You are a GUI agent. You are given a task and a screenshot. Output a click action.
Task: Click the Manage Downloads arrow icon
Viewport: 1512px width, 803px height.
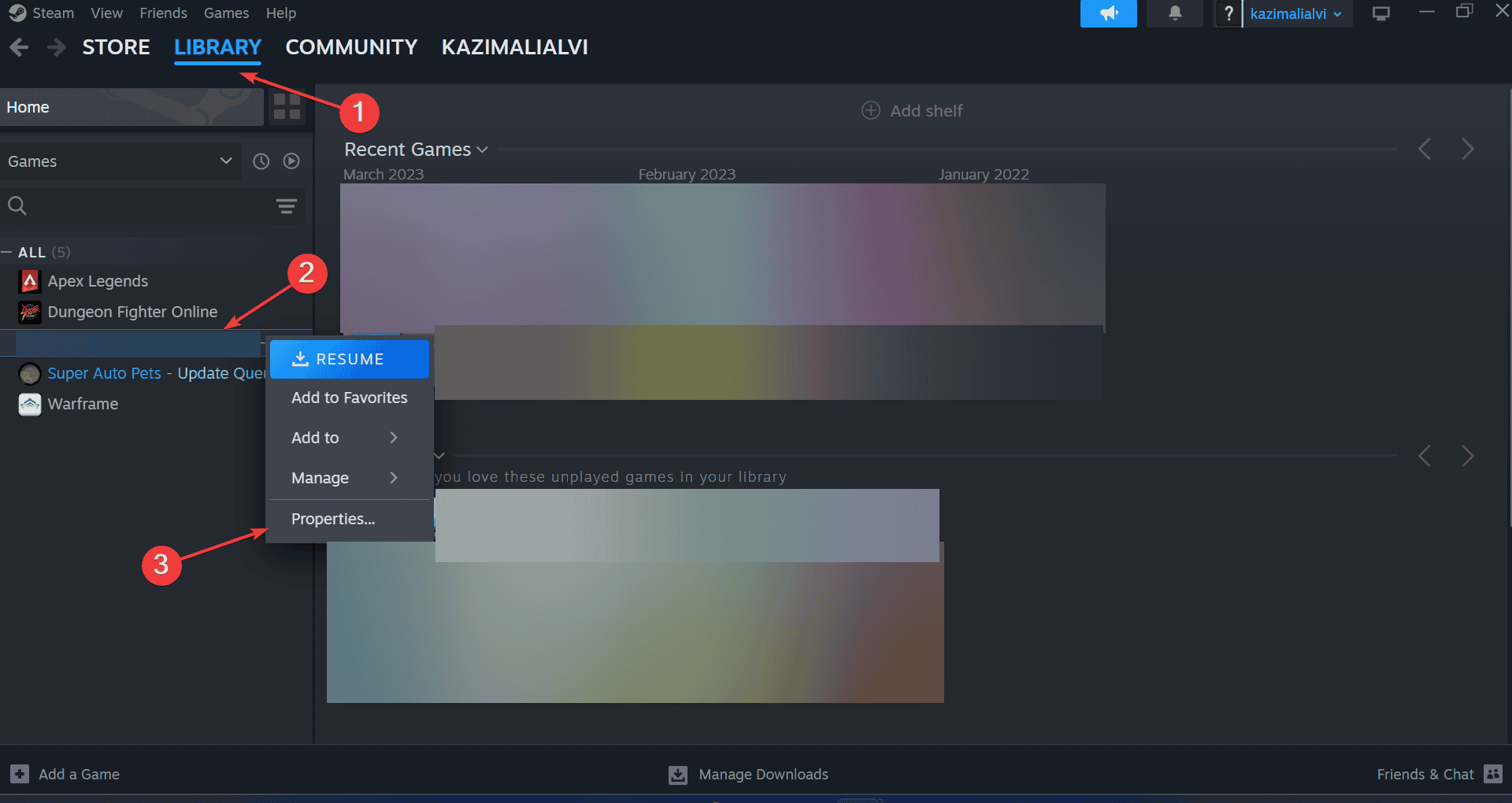coord(677,775)
